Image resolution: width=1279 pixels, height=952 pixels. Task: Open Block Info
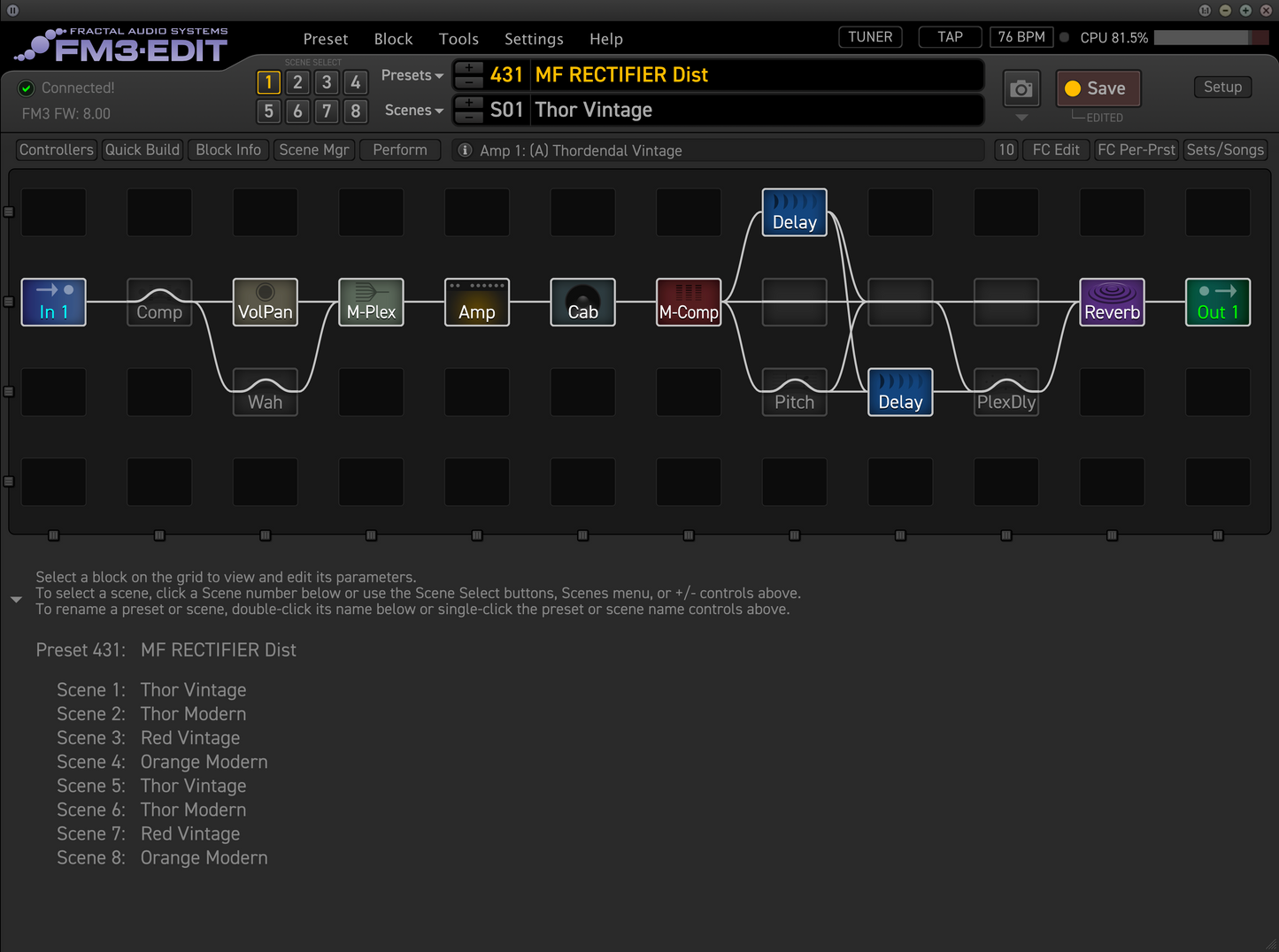click(x=228, y=150)
